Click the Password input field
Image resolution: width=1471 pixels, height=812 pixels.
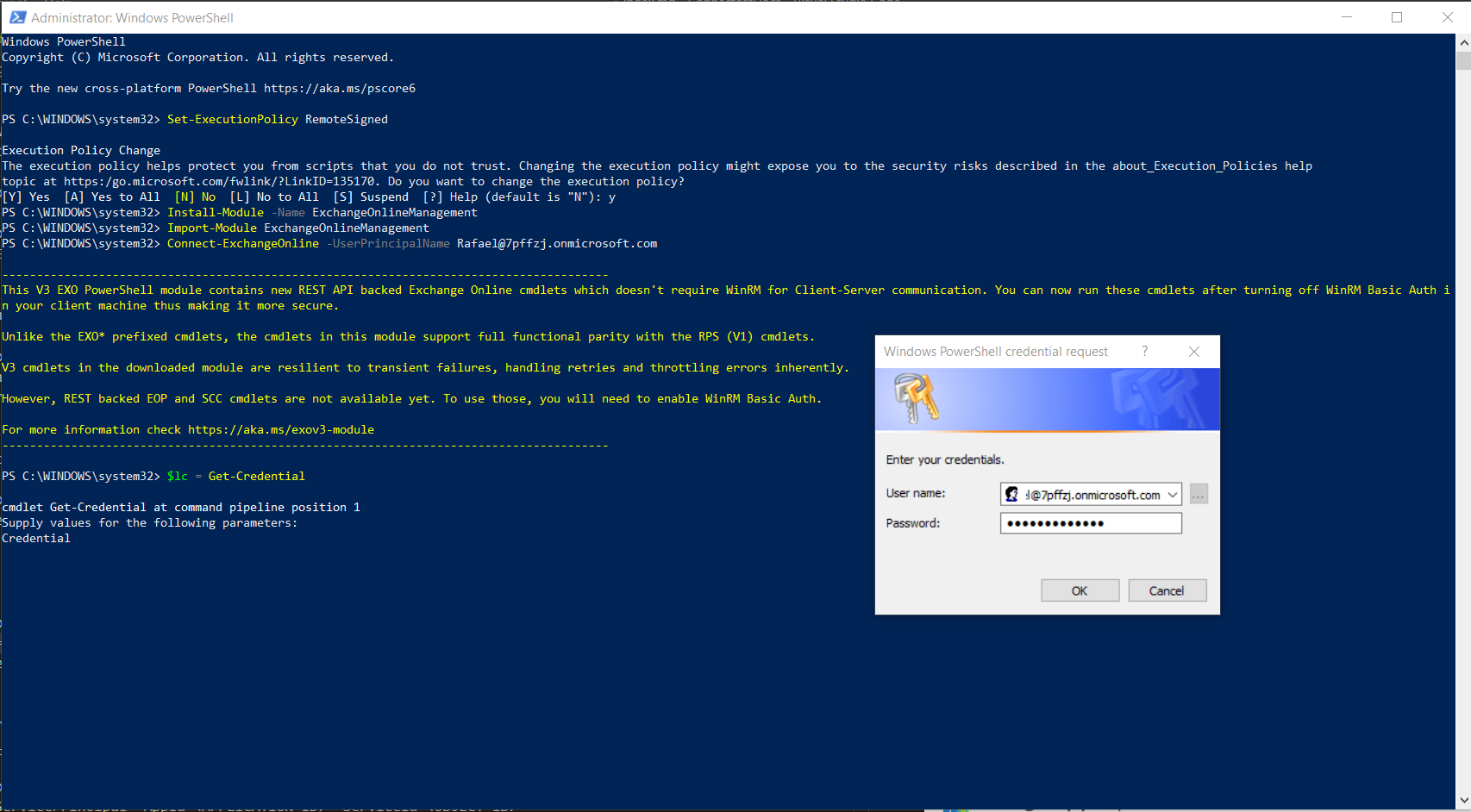click(1091, 523)
